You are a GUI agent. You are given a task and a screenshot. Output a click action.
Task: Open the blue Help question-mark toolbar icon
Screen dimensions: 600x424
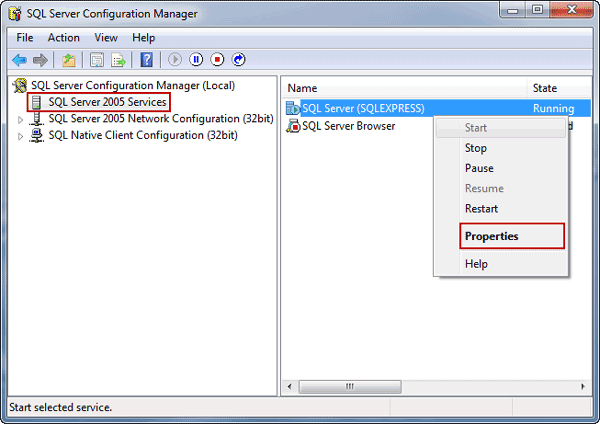(147, 60)
